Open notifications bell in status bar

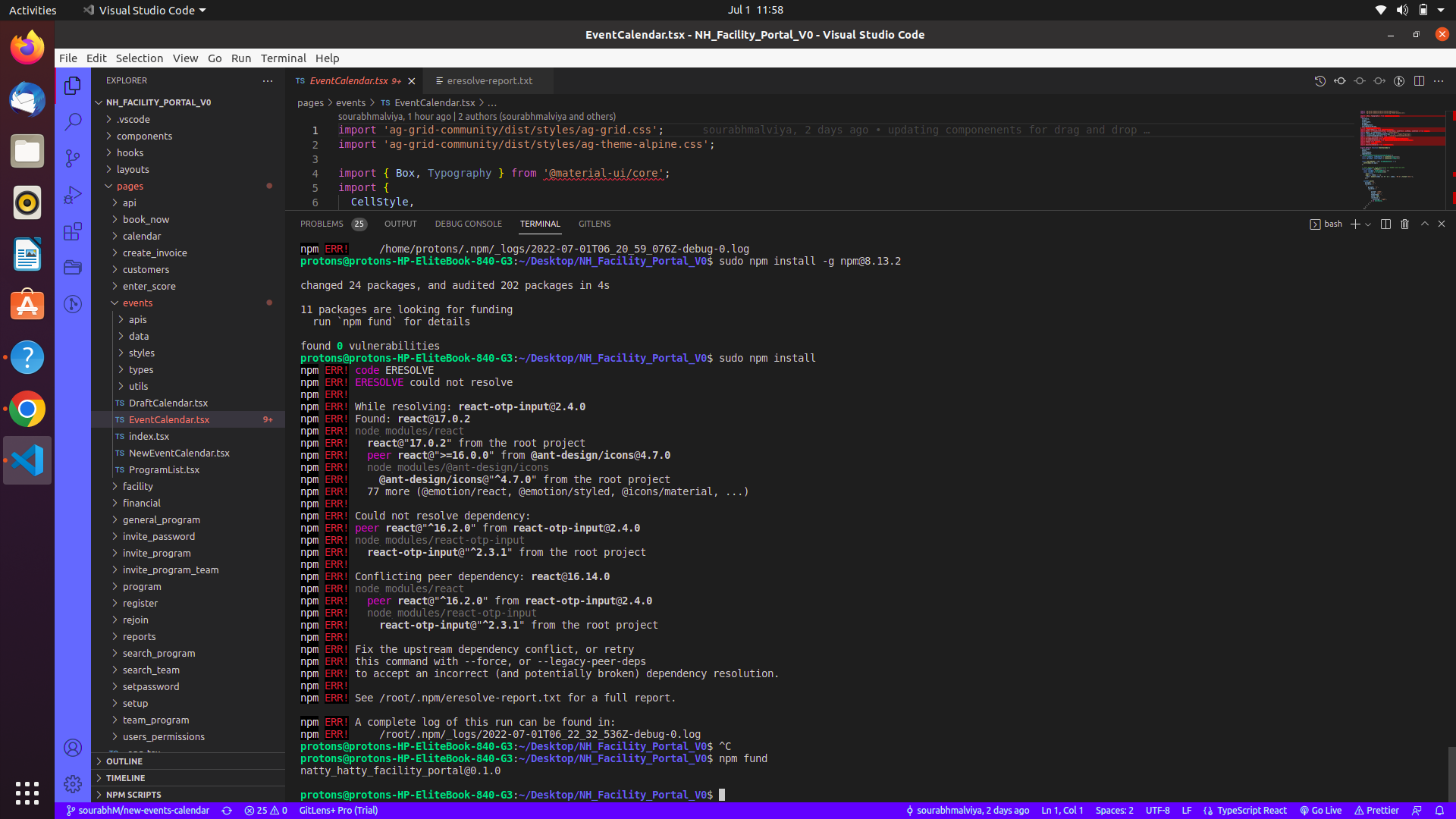(x=1439, y=811)
